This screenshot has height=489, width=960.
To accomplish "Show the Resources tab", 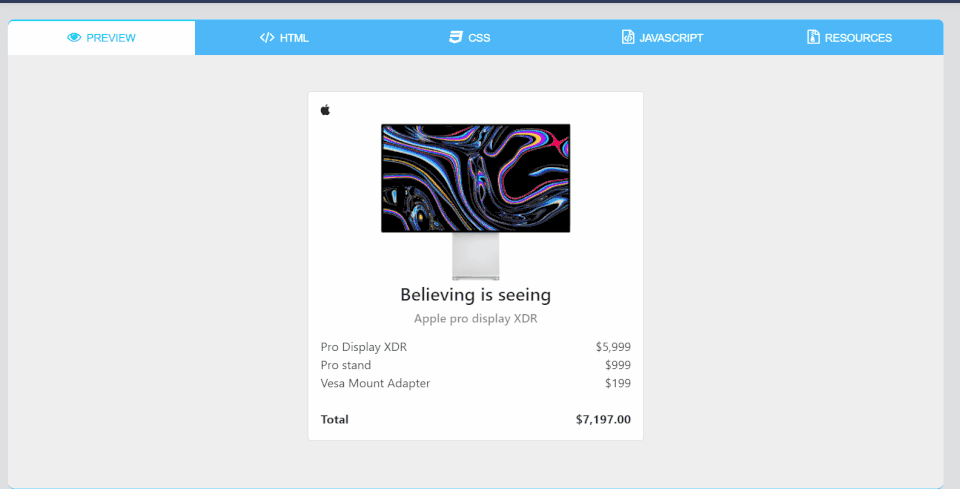I will [858, 38].
